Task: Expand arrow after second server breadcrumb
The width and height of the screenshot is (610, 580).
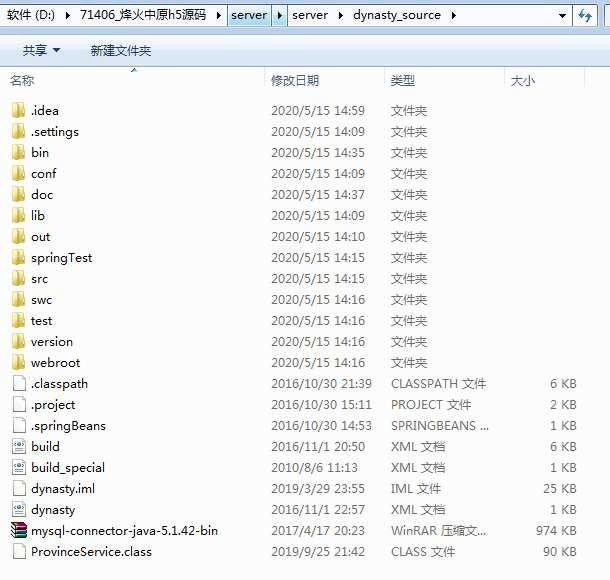Action: click(x=341, y=16)
